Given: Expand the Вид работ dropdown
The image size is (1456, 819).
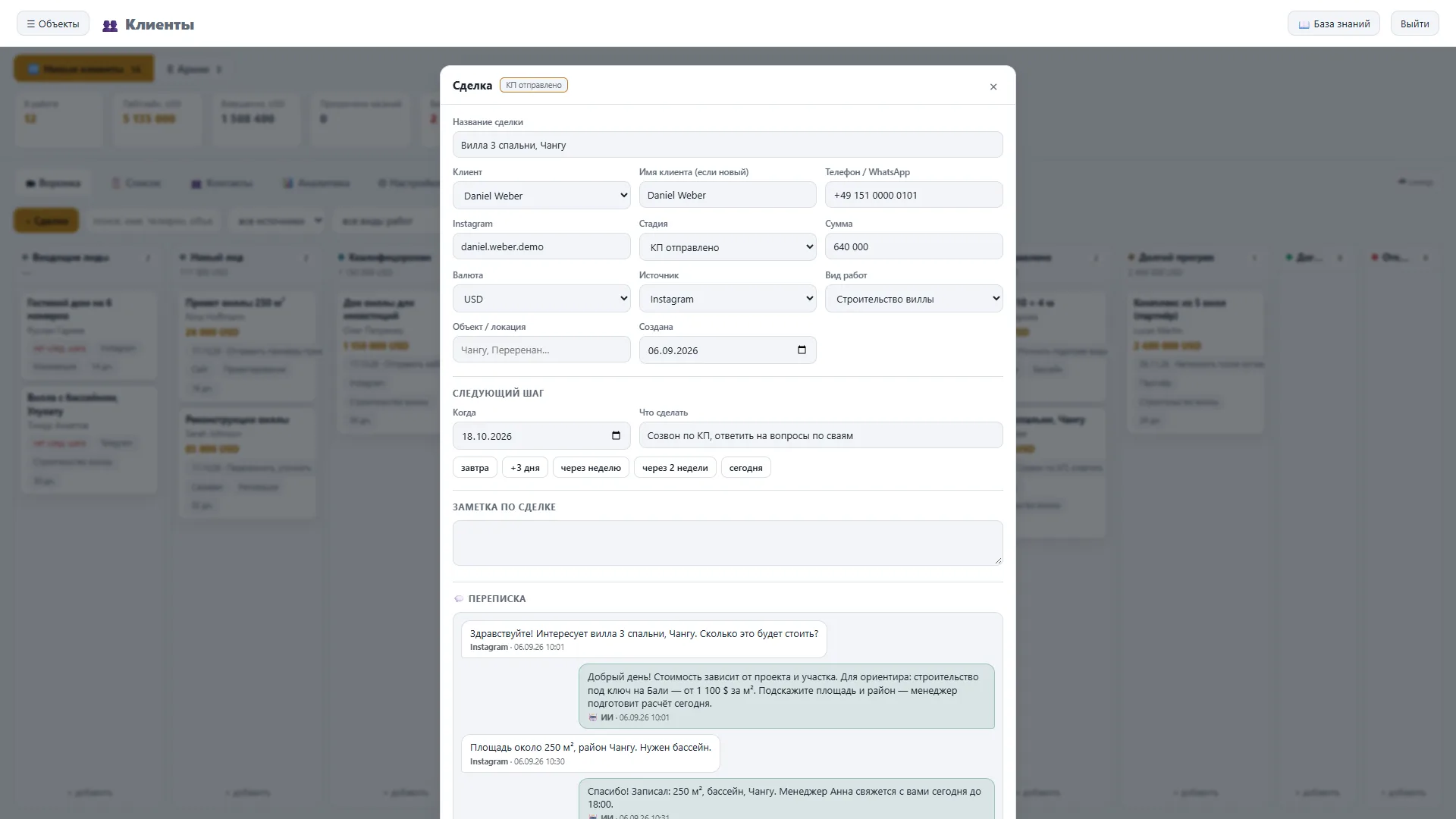Looking at the screenshot, I should coord(914,299).
